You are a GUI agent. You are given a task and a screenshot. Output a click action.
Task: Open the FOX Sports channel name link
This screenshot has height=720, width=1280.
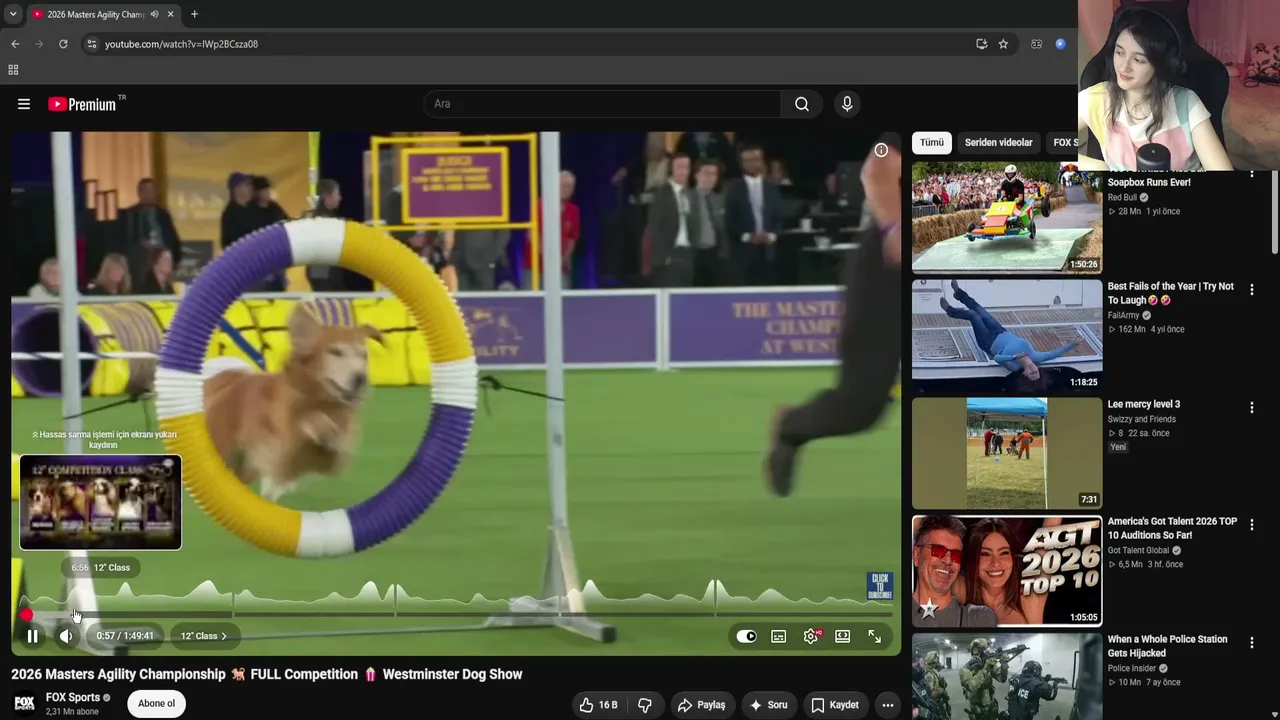point(73,698)
